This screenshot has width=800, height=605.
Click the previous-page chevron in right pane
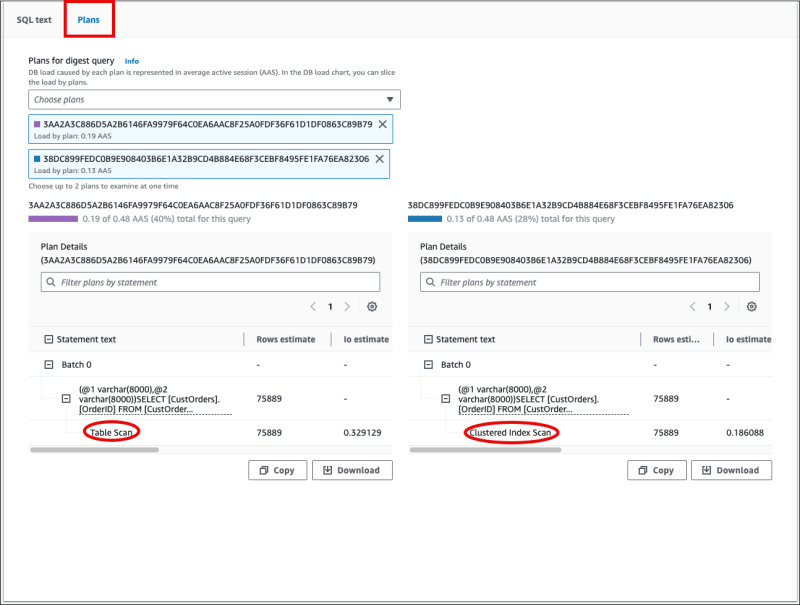tap(693, 307)
